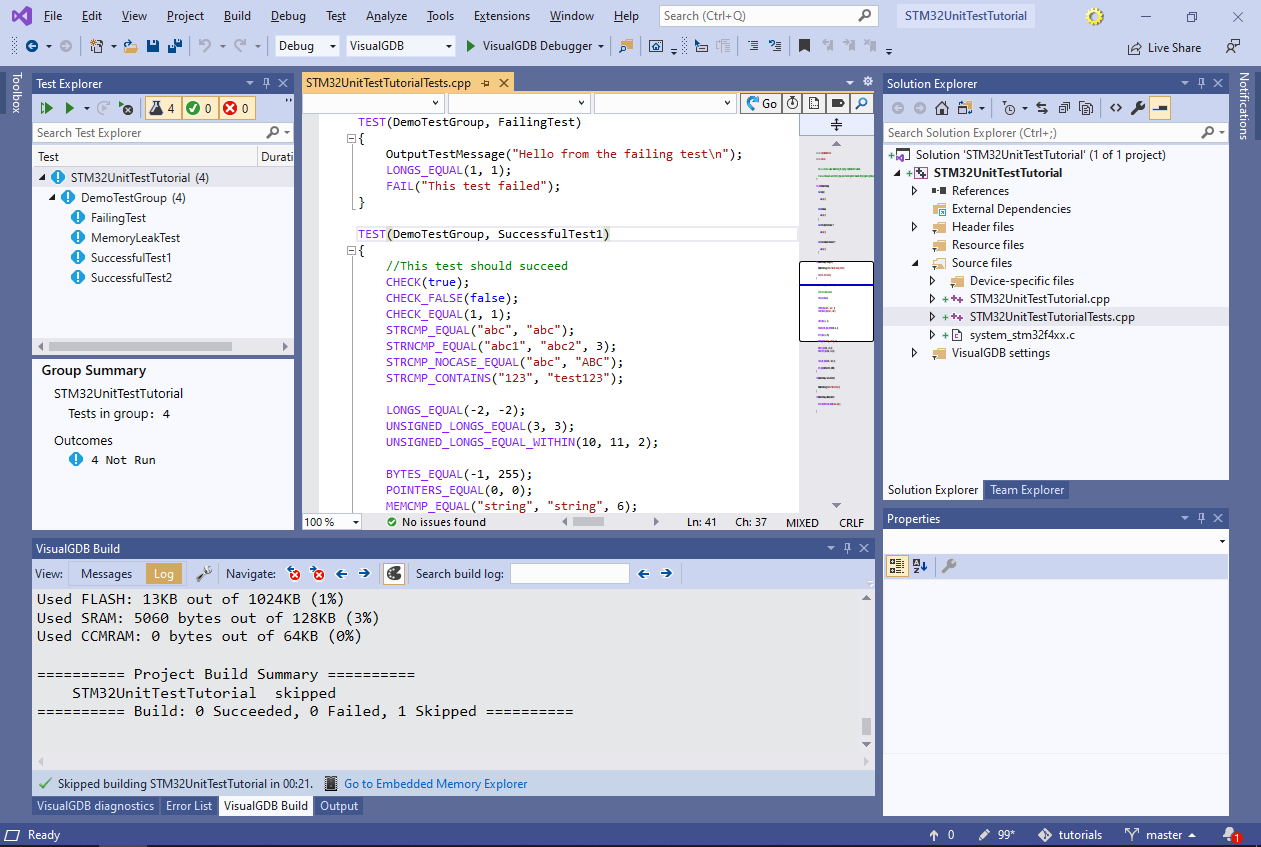Viewport: 1261px width, 847px height.
Task: Click the Save icon in main toolbar
Action: (153, 46)
